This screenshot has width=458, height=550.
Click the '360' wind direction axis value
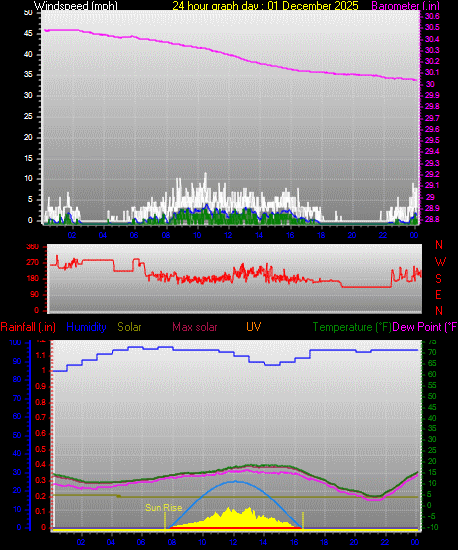(x=33, y=247)
